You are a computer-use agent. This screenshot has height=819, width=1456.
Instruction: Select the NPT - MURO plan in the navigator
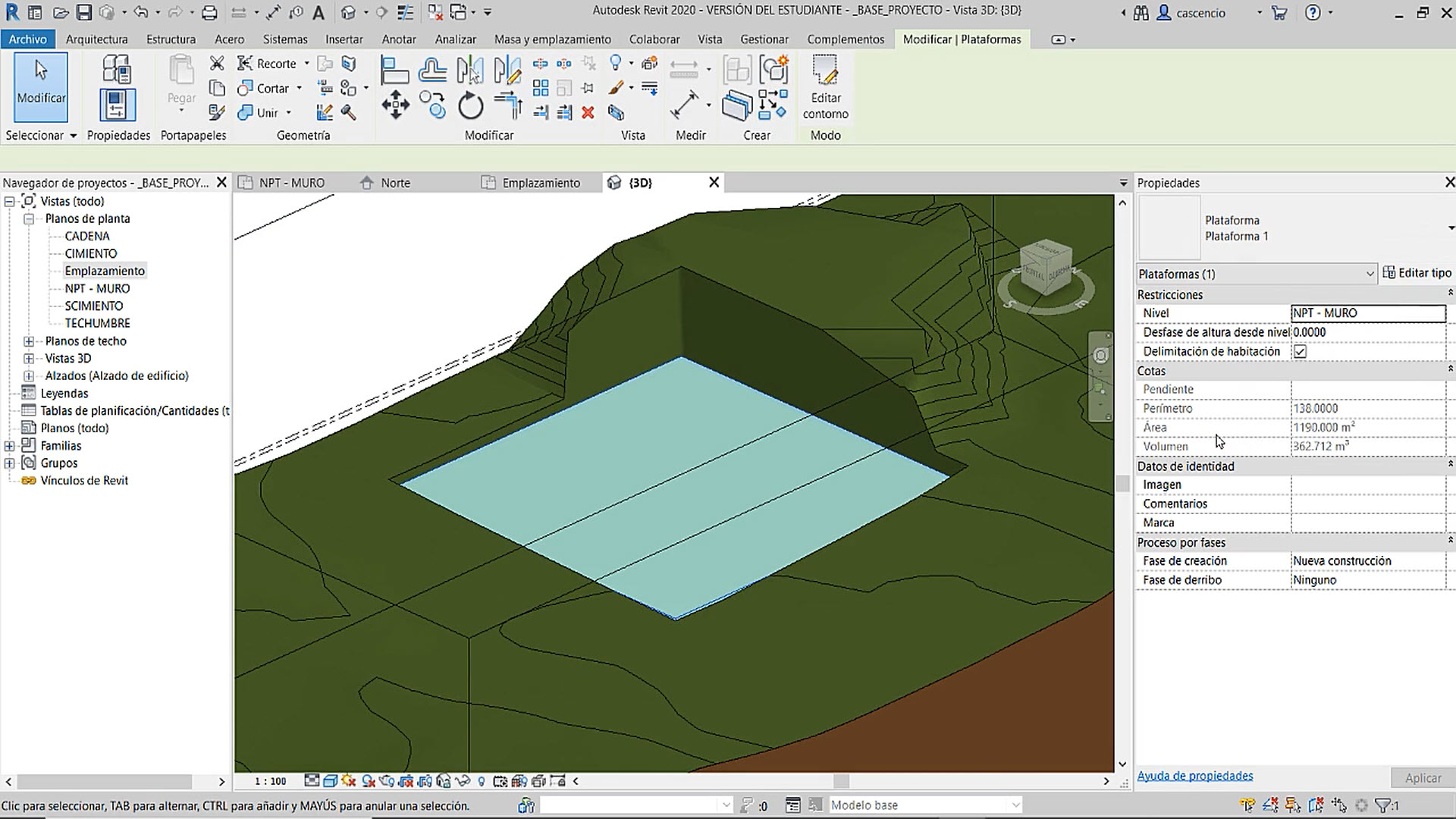click(96, 288)
